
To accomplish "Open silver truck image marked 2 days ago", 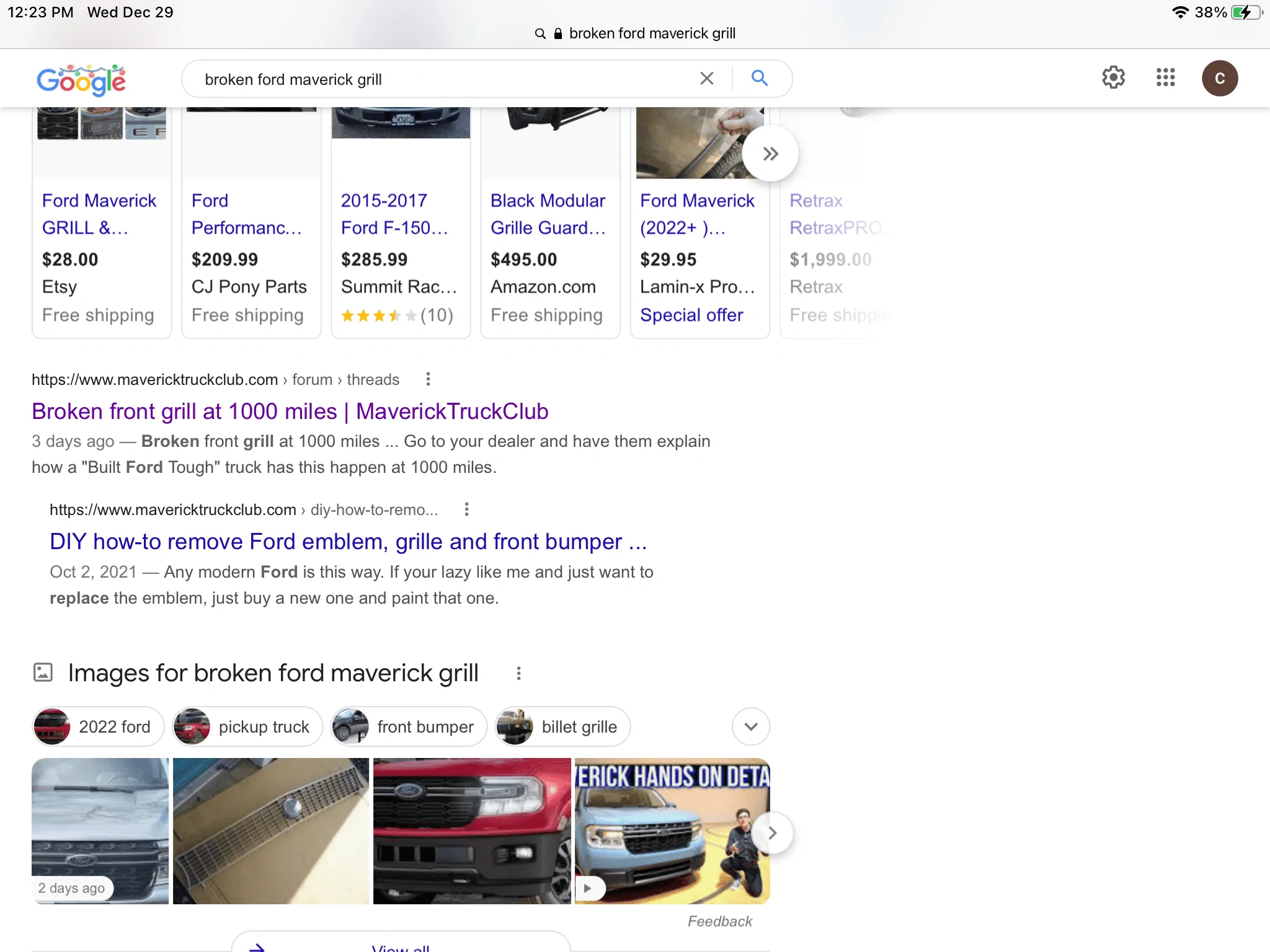I will tap(100, 831).
